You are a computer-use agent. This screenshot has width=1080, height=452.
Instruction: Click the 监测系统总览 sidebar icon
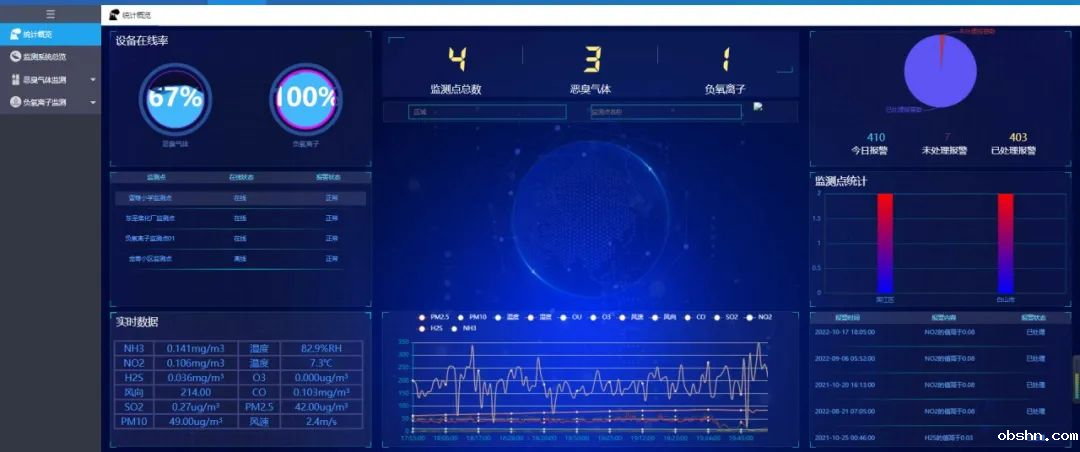point(15,57)
